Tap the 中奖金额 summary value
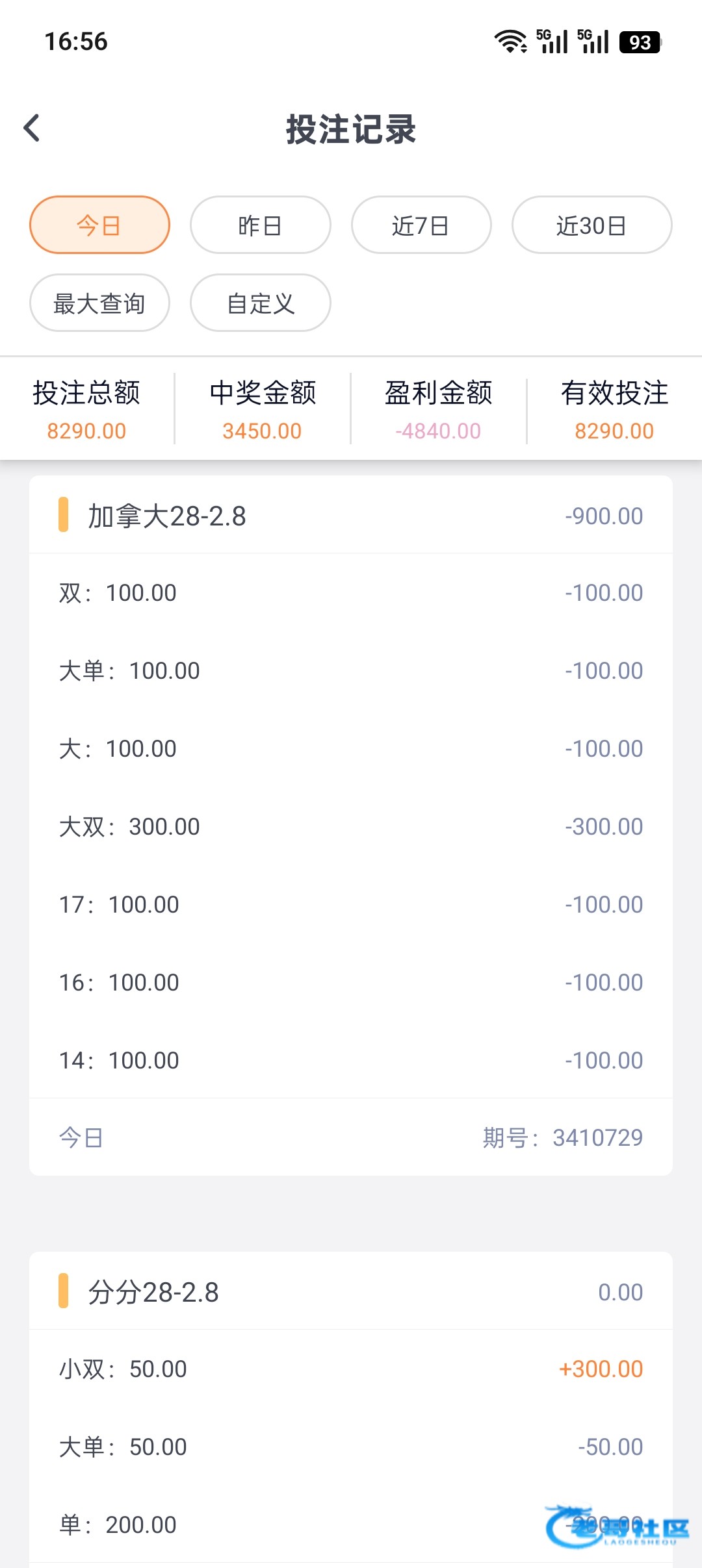Image resolution: width=702 pixels, height=1568 pixels. [262, 431]
